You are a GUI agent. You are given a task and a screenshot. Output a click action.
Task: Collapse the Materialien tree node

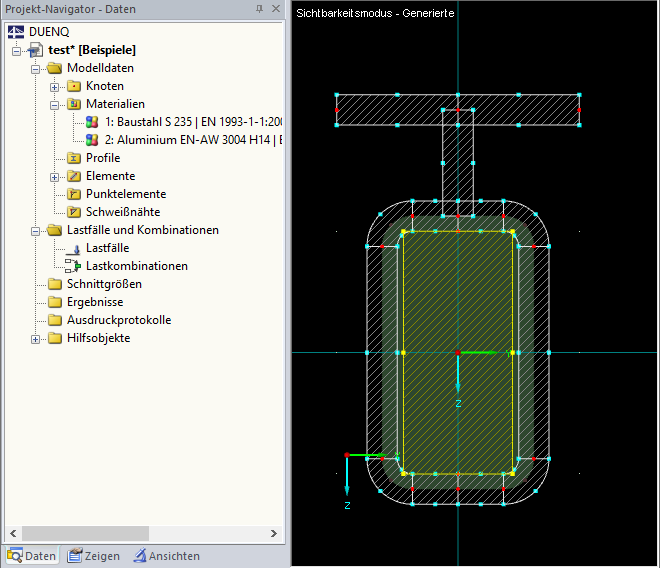click(54, 105)
